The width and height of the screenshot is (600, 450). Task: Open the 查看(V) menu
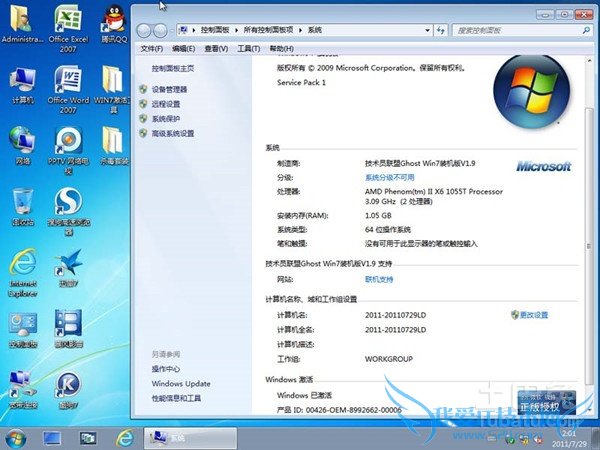(x=216, y=48)
